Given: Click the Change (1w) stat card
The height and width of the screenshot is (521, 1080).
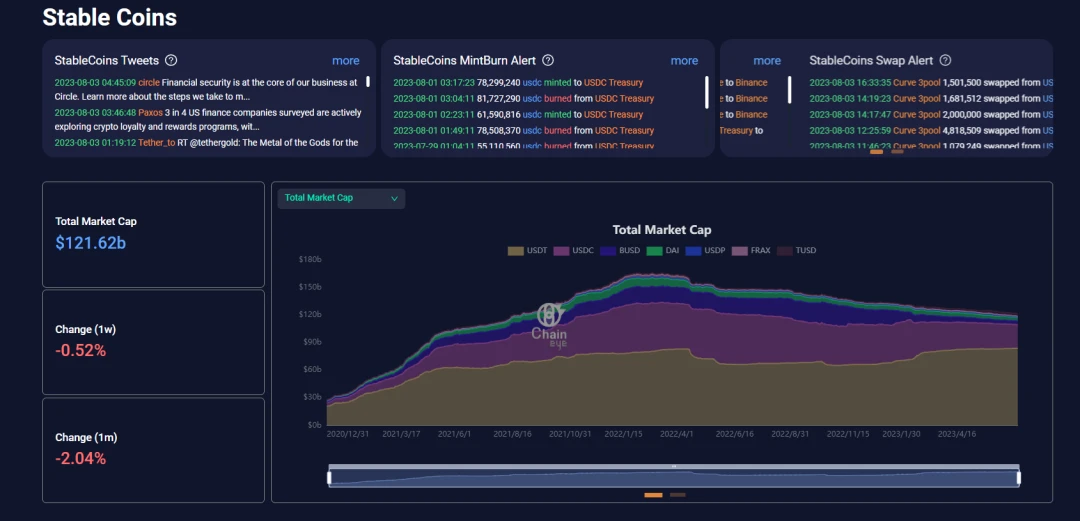Looking at the screenshot, I should 153,340.
